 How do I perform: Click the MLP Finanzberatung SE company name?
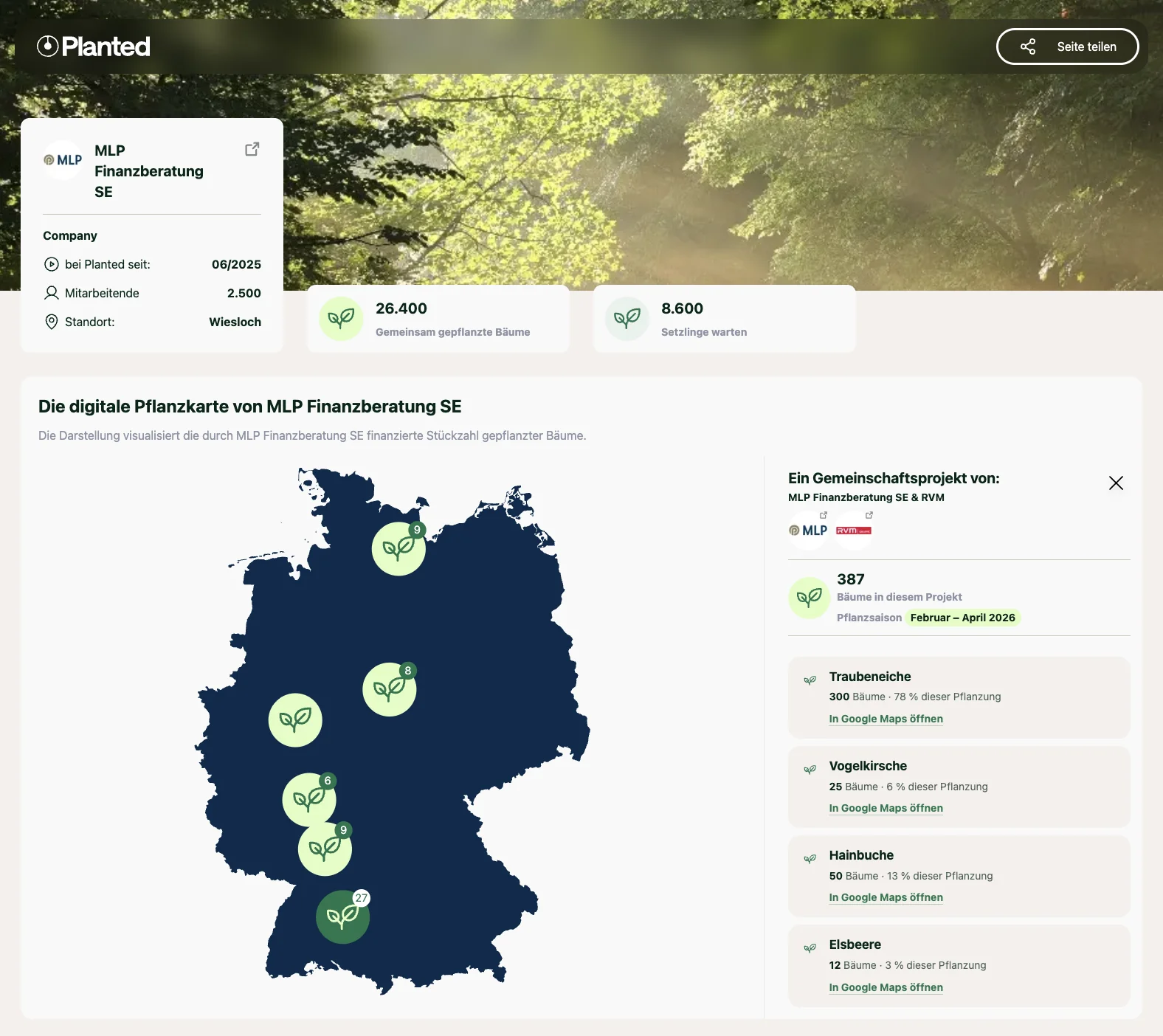point(149,171)
